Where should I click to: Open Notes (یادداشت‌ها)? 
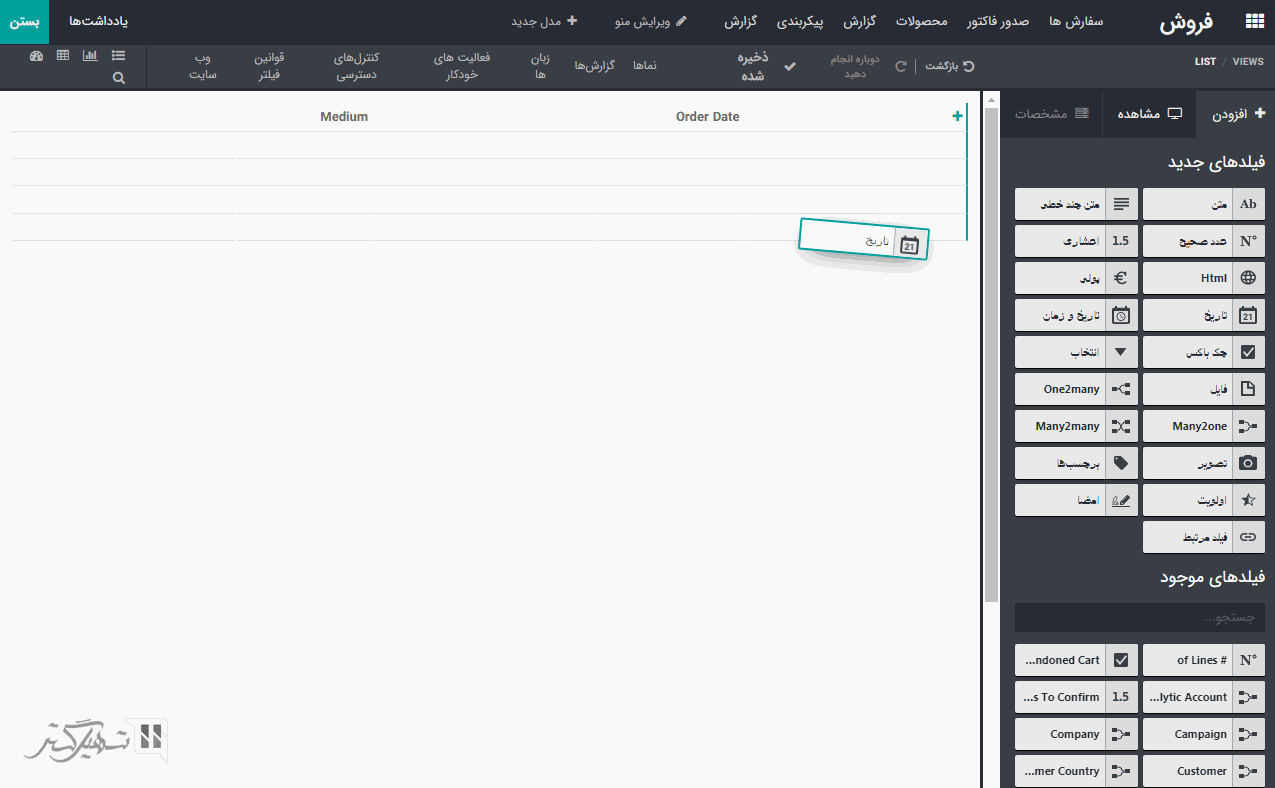[x=98, y=21]
